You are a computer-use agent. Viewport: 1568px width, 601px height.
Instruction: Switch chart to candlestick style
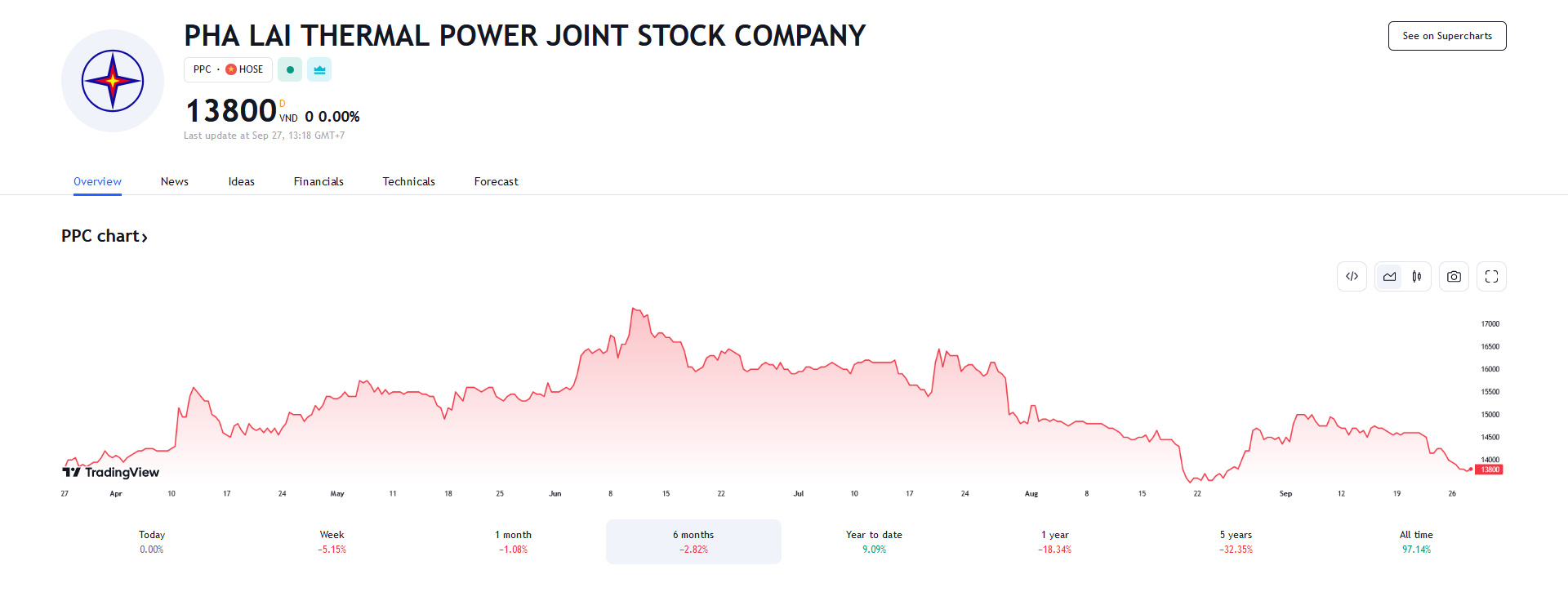1417,276
